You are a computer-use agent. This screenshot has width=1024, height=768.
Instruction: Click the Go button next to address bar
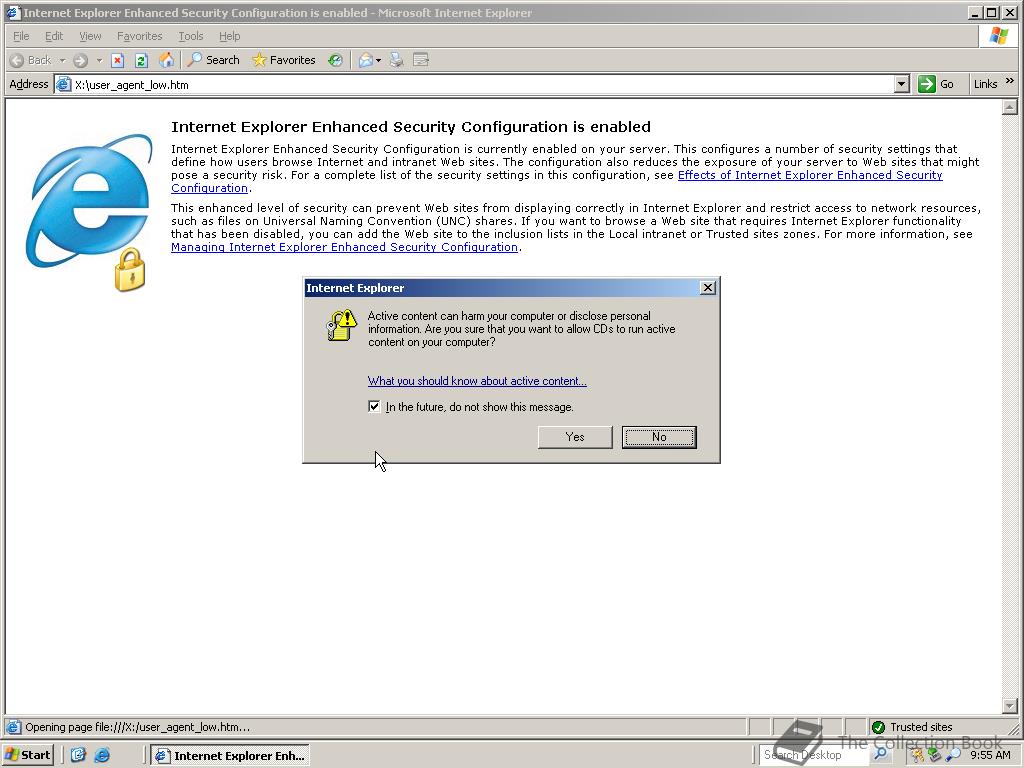pos(936,84)
